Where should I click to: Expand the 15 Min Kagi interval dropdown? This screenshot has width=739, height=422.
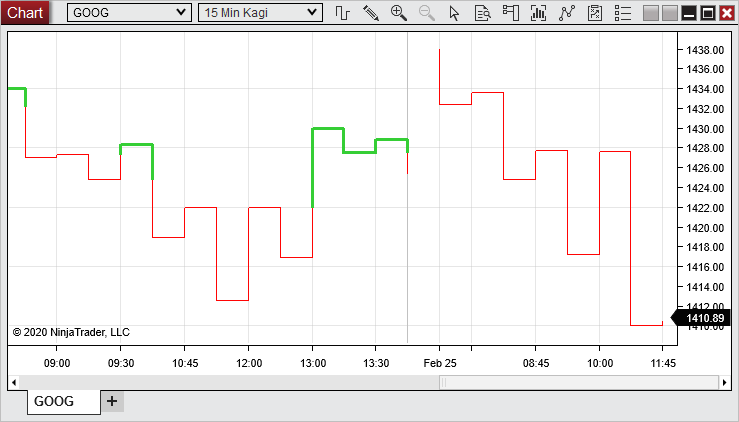click(x=261, y=13)
